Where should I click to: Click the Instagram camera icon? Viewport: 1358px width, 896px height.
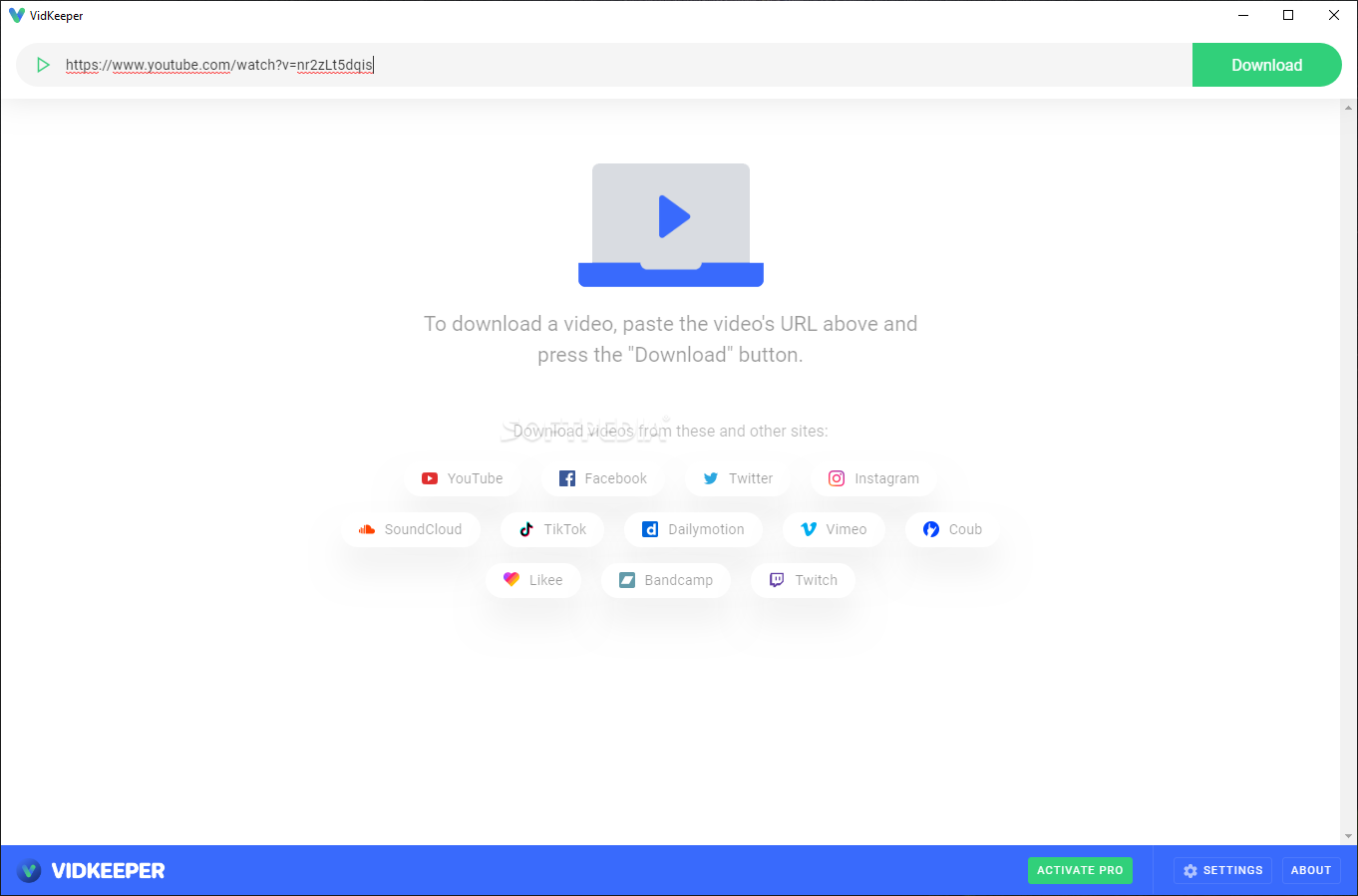pos(837,478)
